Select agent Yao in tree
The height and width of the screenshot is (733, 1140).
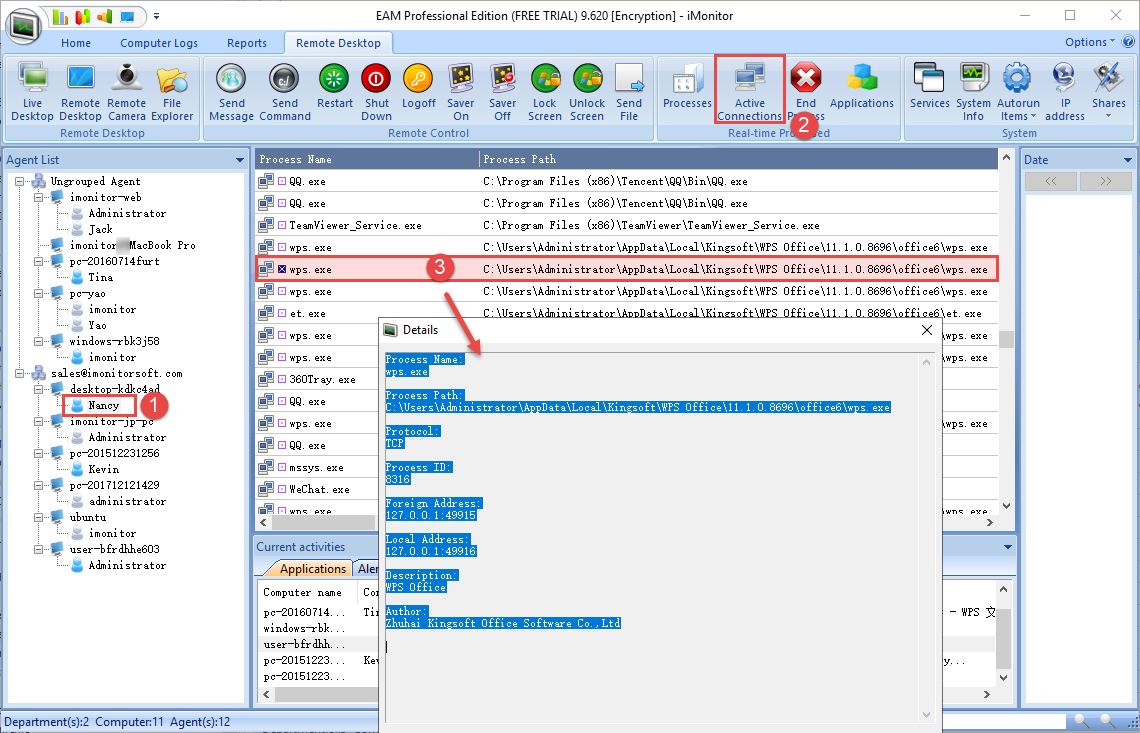[x=97, y=325]
